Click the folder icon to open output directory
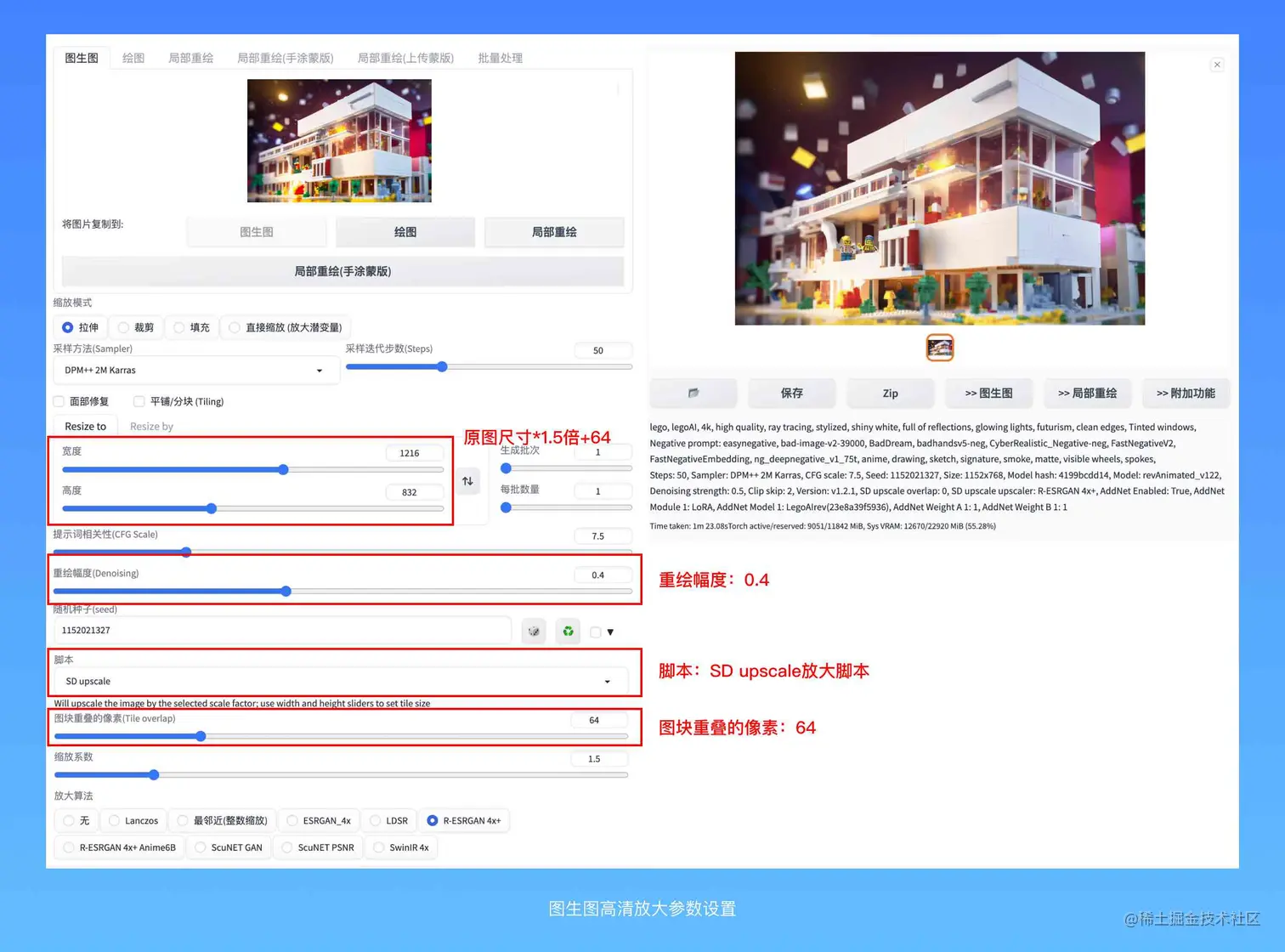The height and width of the screenshot is (952, 1285). [x=693, y=393]
